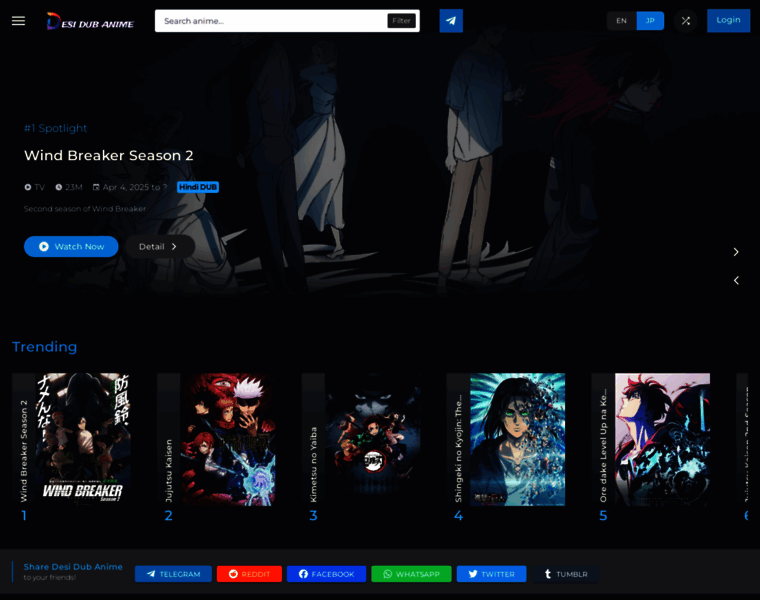
Task: Go to previous spotlight slide arrow
Action: [x=736, y=280]
